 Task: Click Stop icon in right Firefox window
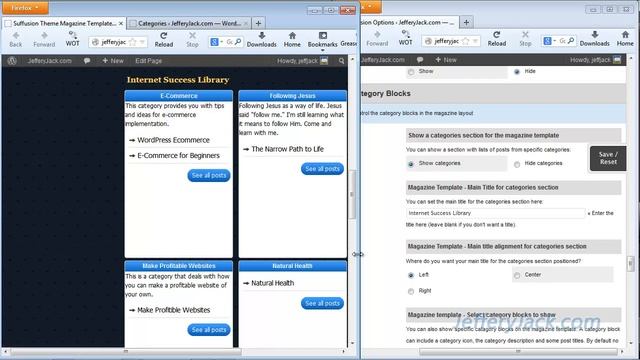point(525,35)
